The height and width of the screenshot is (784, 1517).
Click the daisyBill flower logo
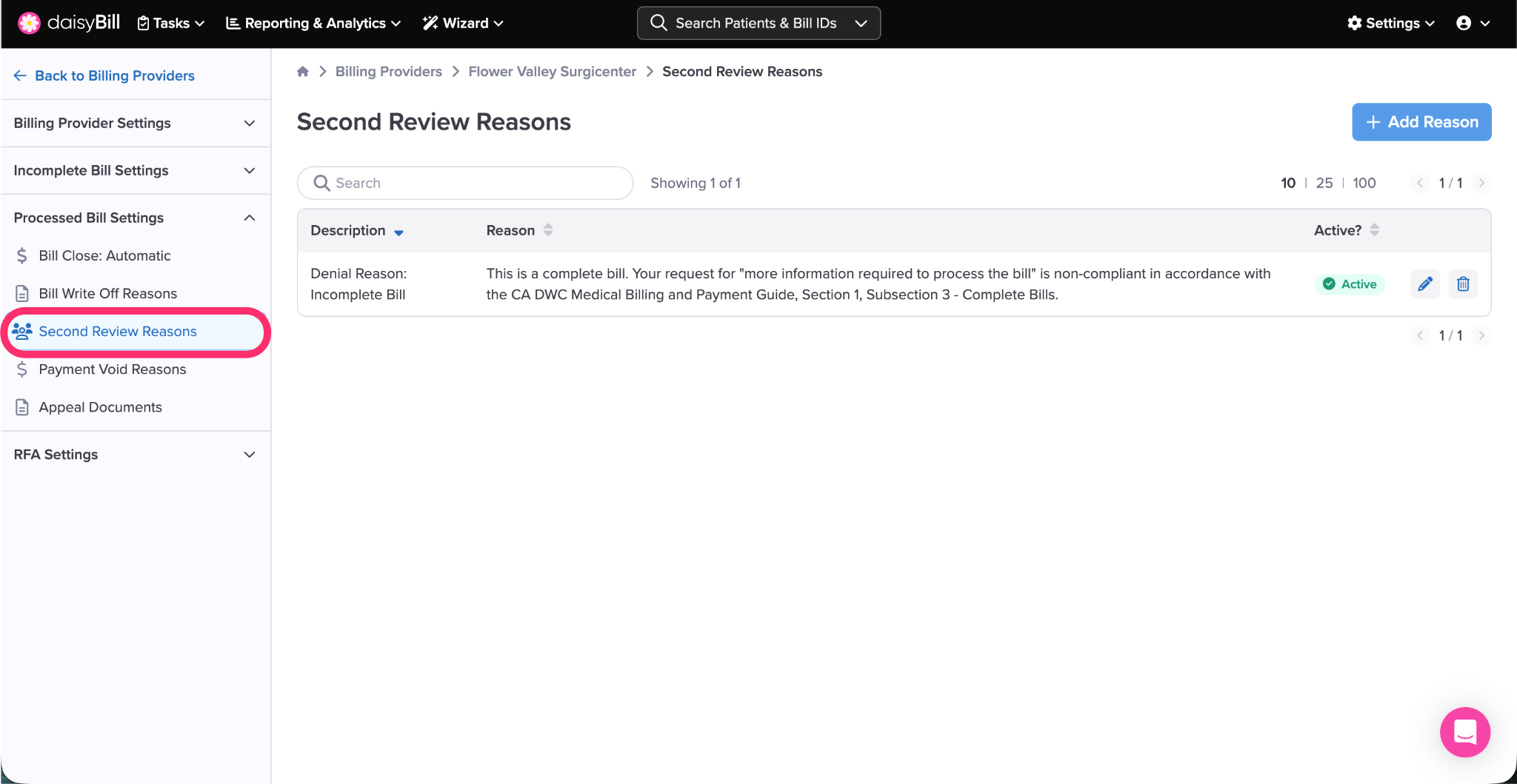[x=29, y=23]
